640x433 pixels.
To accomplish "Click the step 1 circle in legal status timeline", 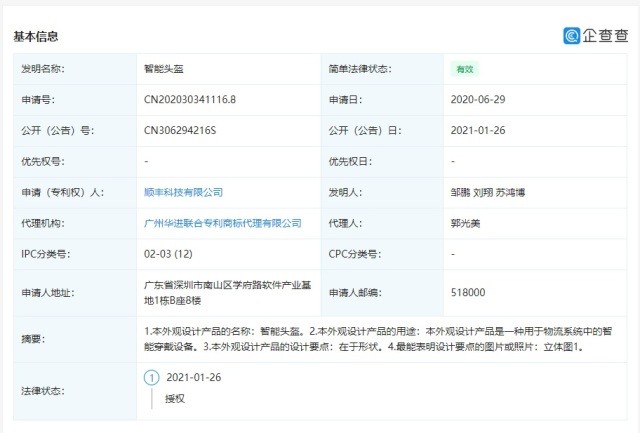I will click(151, 377).
